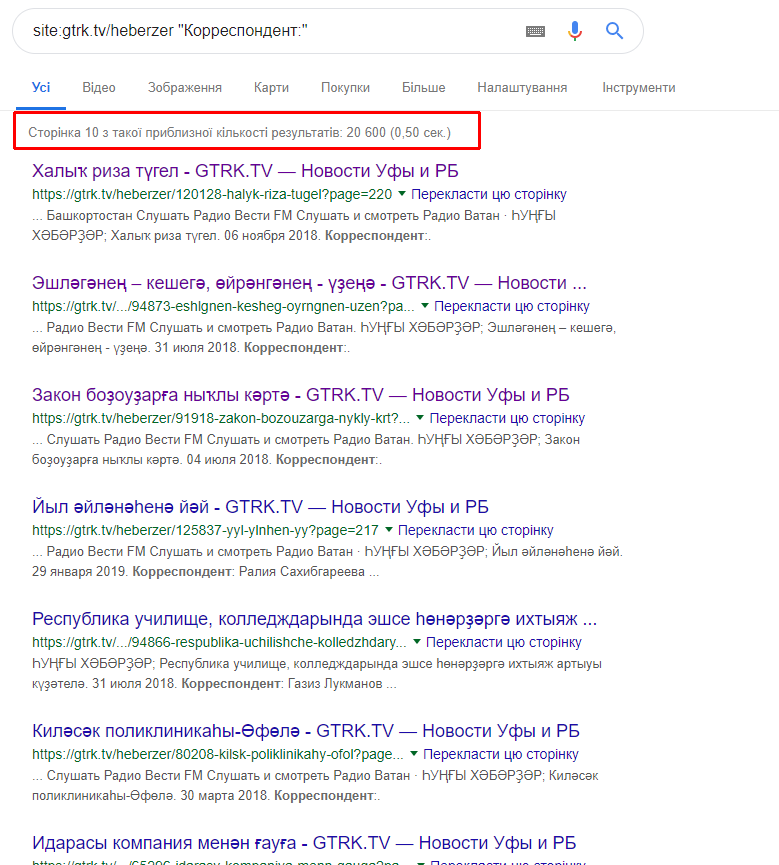Switch to the Карти tab
779x865 pixels.
pyautogui.click(x=271, y=88)
